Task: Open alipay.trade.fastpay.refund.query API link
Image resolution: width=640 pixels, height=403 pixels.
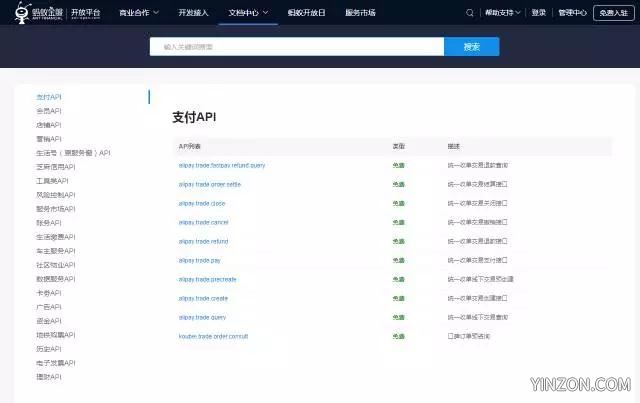Action: [x=222, y=165]
